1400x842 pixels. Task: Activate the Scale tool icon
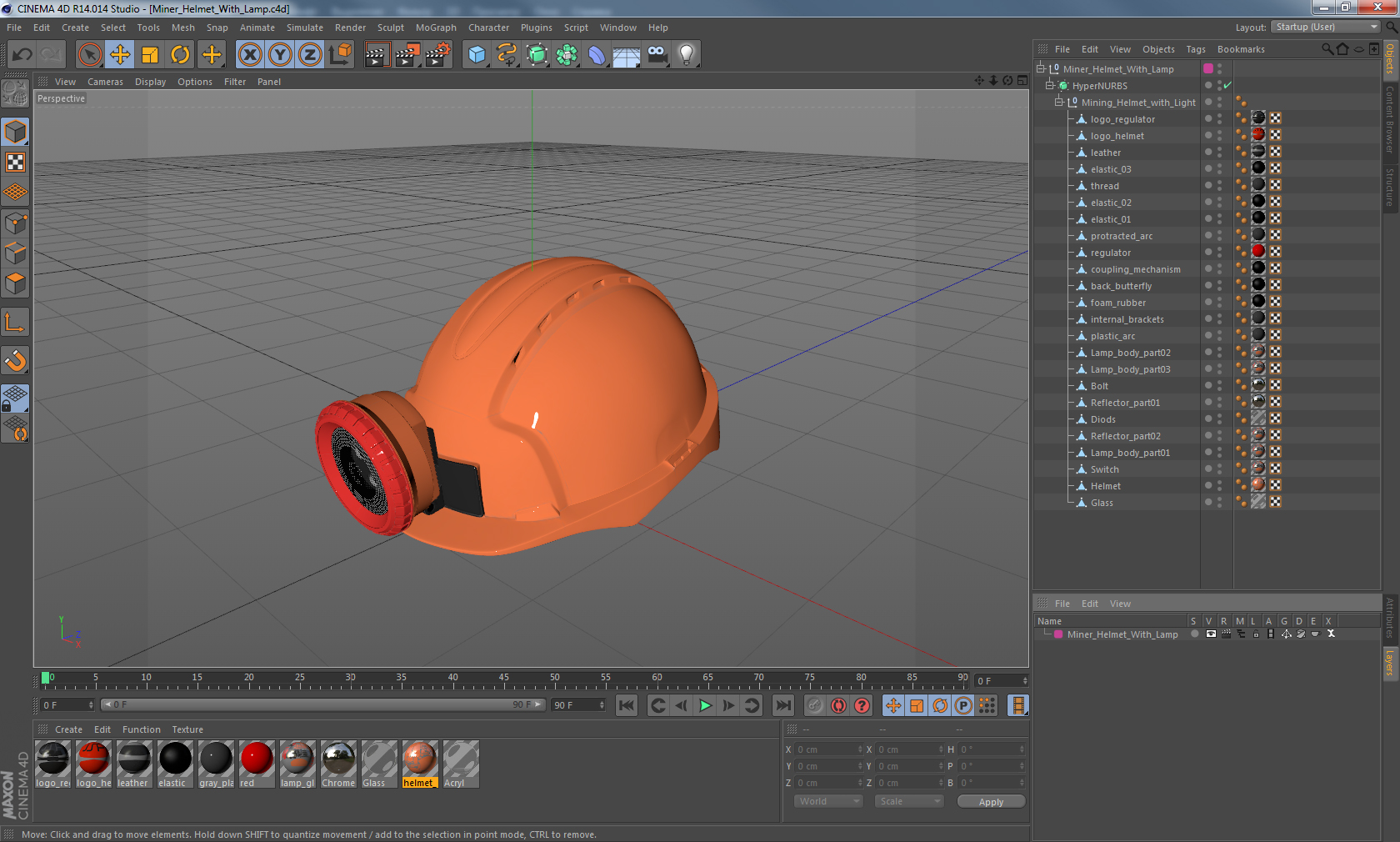pos(150,55)
